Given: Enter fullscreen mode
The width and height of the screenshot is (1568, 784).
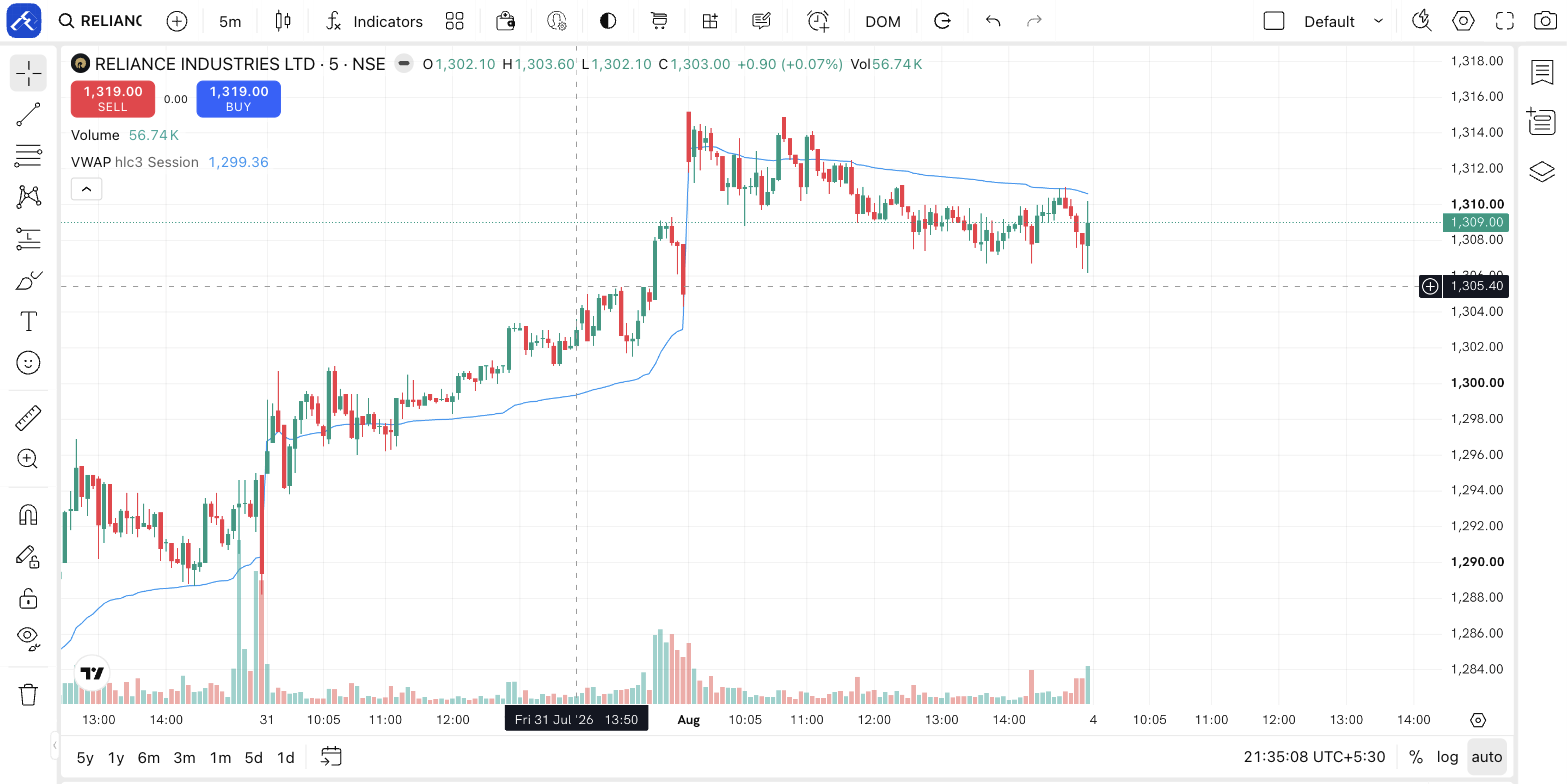Looking at the screenshot, I should [1504, 21].
